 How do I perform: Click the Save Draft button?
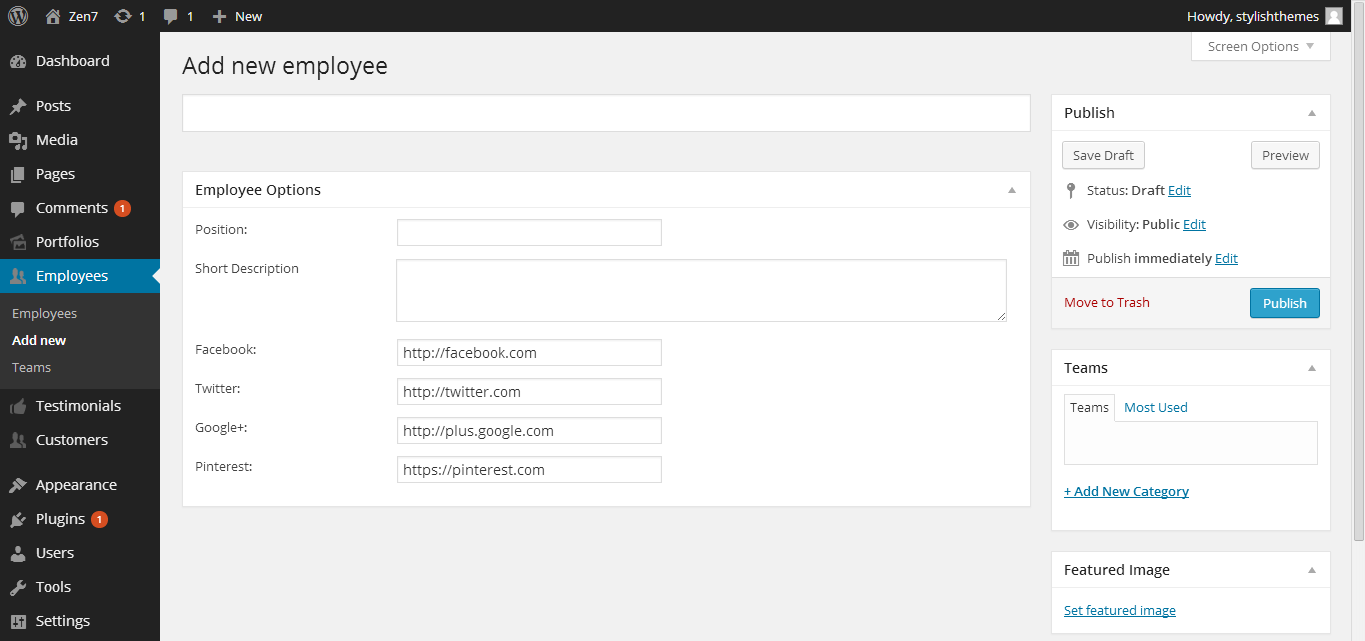[1103, 155]
